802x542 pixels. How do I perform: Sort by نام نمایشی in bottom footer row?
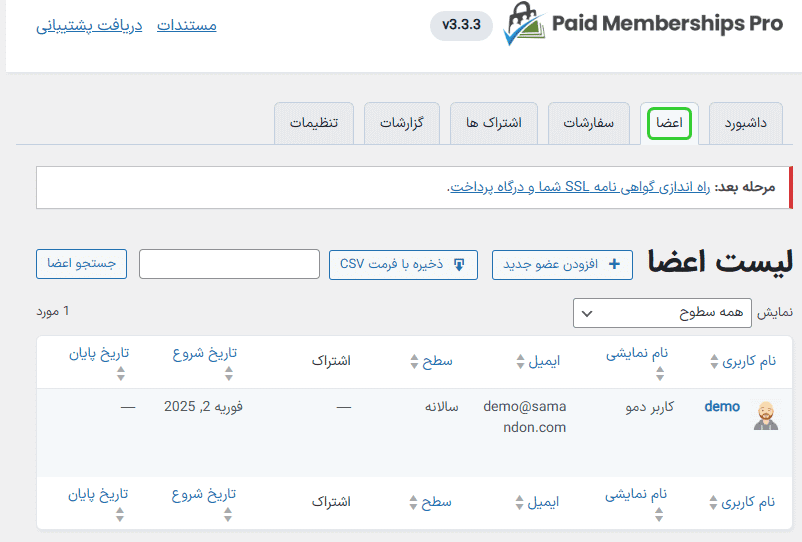click(x=636, y=503)
